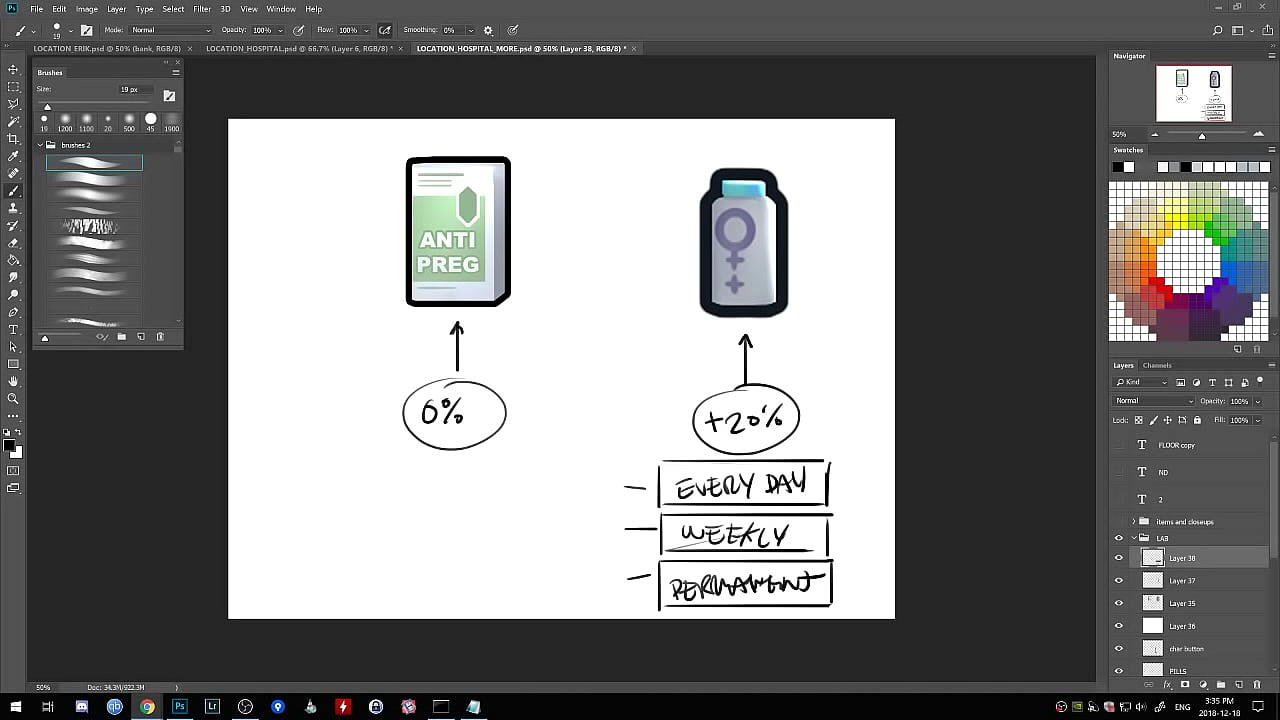Screen dimensions: 1280x720
Task: Open Chrome from the Windows taskbar
Action: 147,707
